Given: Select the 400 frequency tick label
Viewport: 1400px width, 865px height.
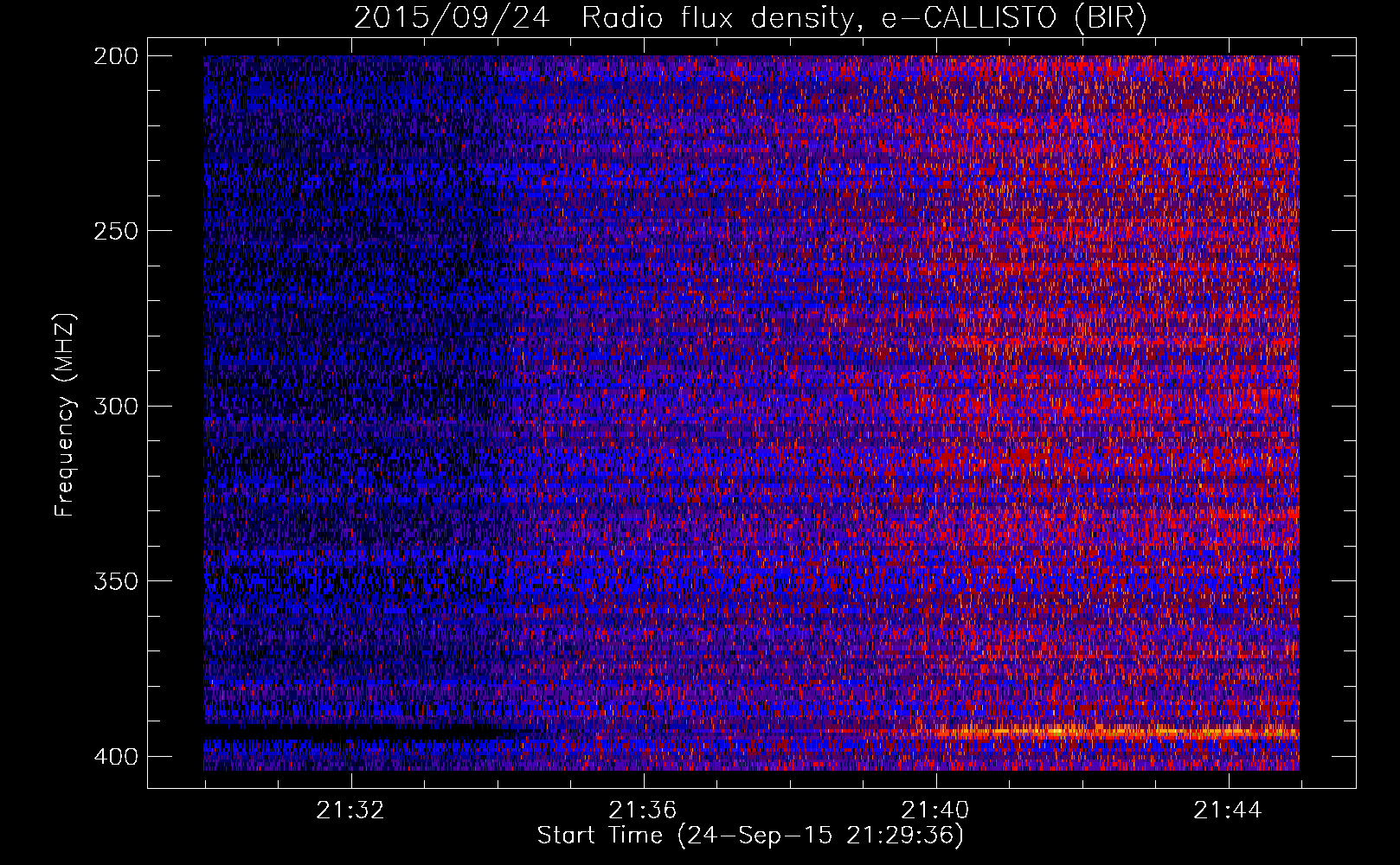Looking at the screenshot, I should click(116, 756).
